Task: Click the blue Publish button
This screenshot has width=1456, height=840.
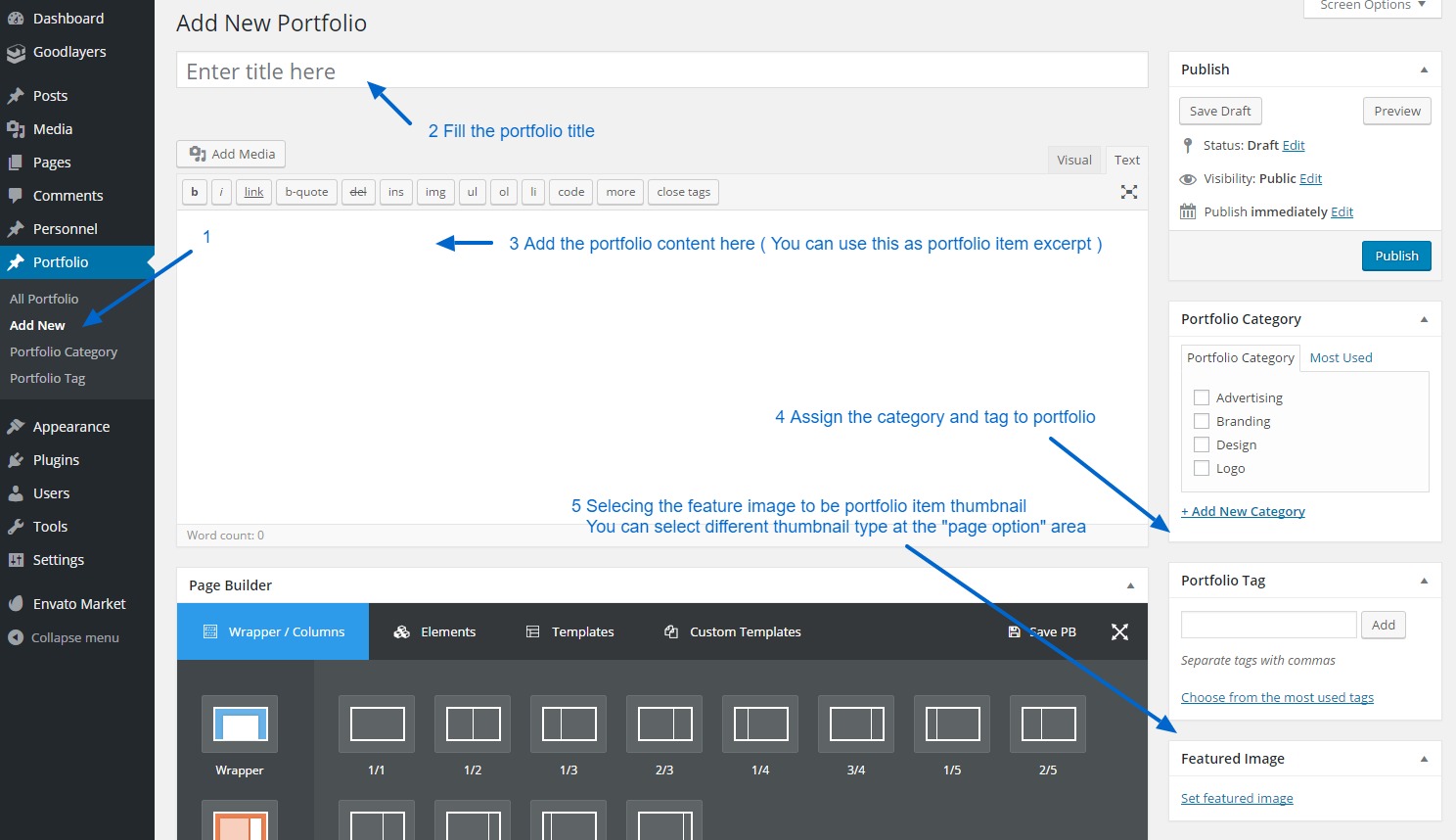Action: (1395, 256)
